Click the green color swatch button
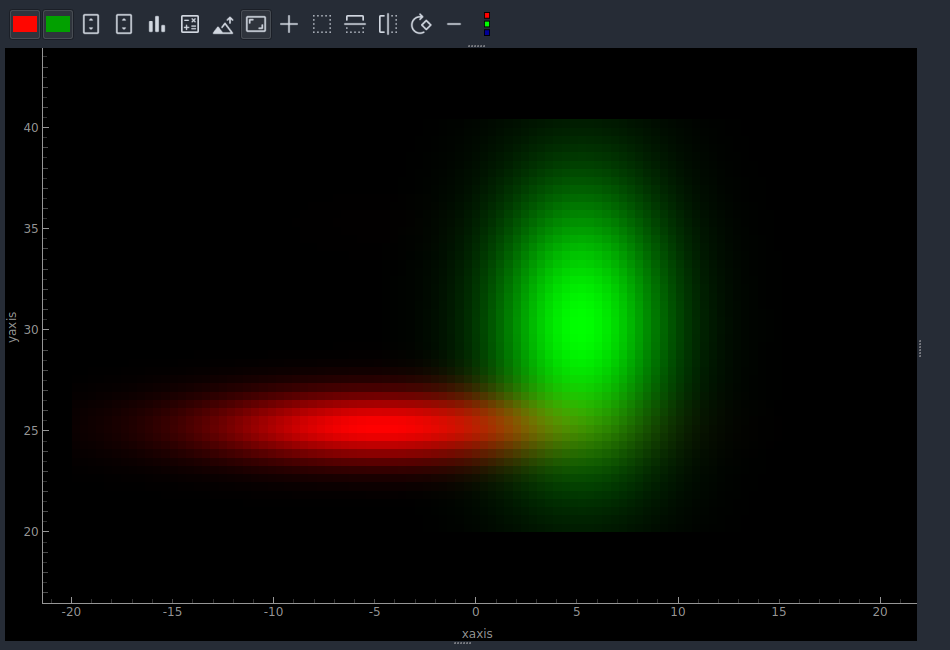The width and height of the screenshot is (950, 650). 58,24
